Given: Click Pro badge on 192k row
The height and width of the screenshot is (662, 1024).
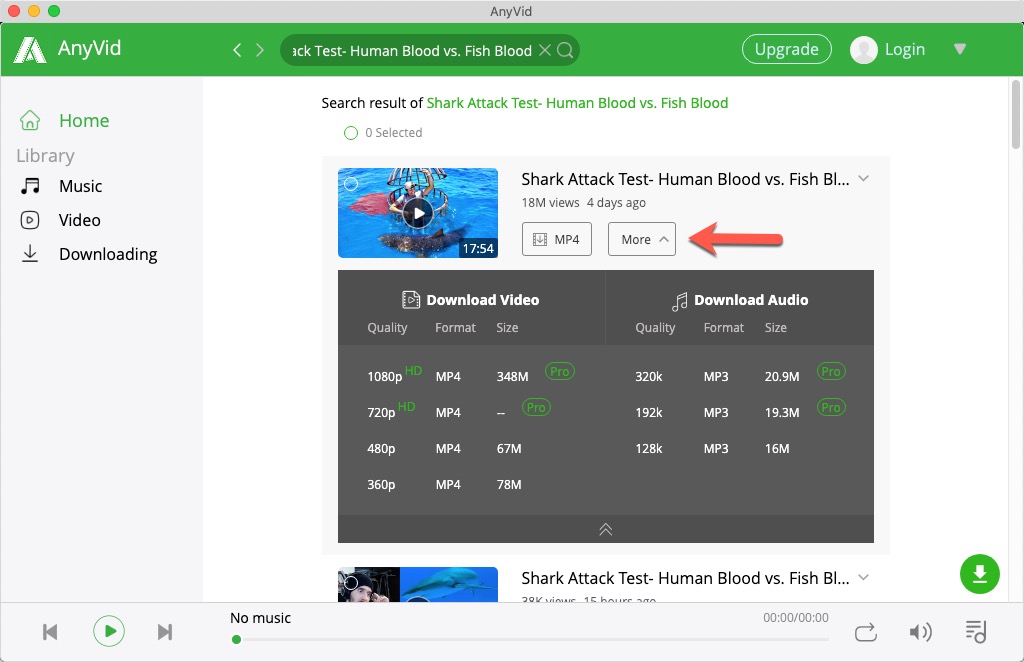Looking at the screenshot, I should tap(831, 407).
